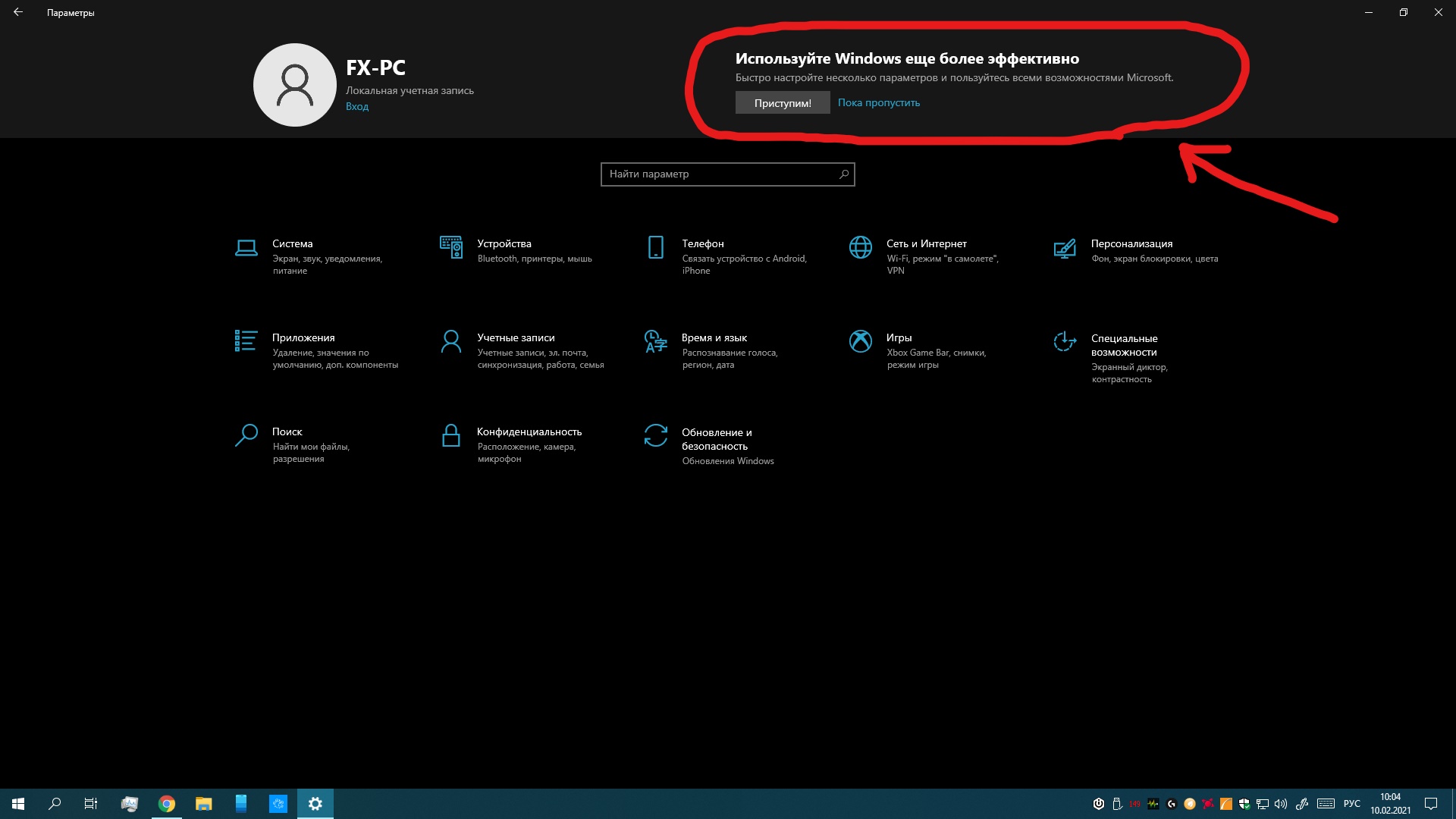
Task: Open the Игры Xbox icon
Action: tap(861, 341)
